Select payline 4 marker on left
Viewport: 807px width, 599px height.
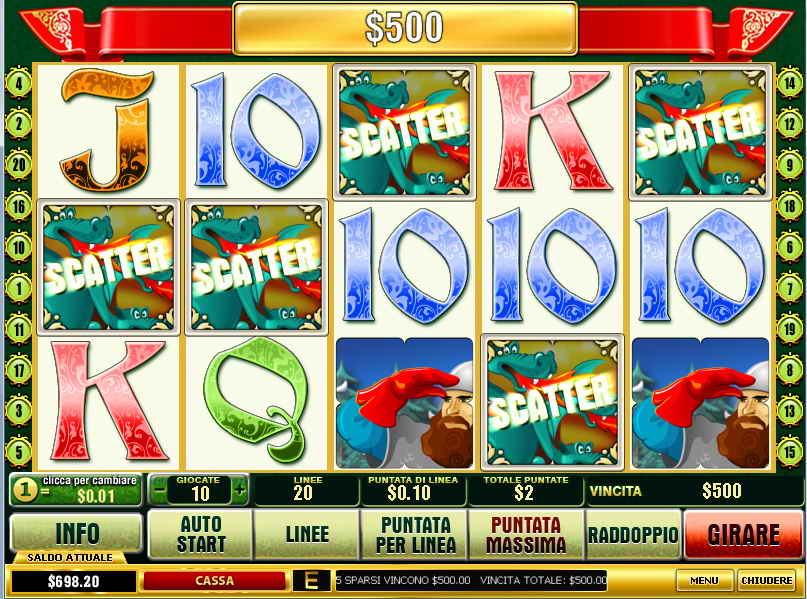click(19, 82)
